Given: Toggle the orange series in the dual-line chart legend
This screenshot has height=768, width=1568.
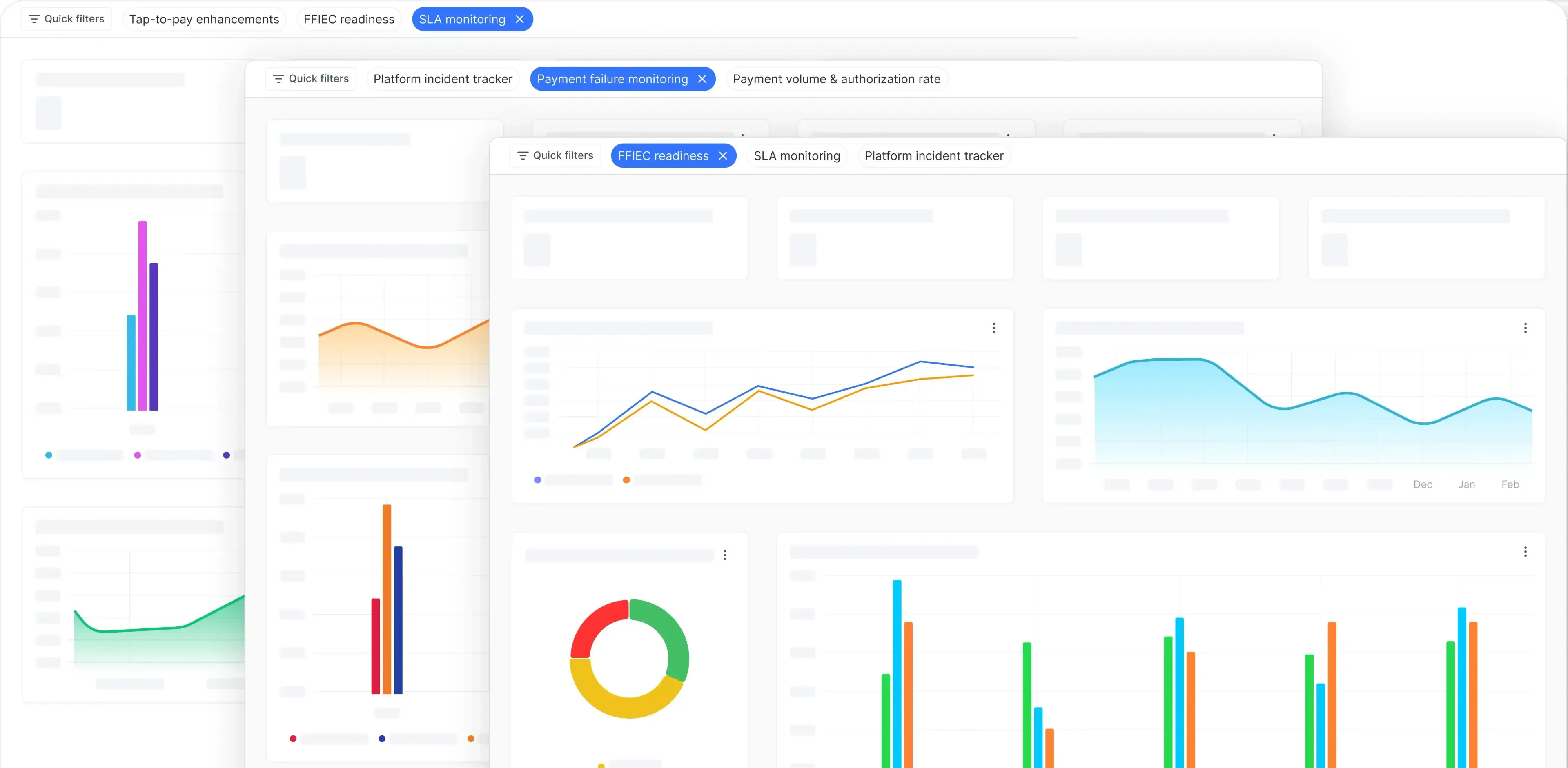Looking at the screenshot, I should 626,480.
